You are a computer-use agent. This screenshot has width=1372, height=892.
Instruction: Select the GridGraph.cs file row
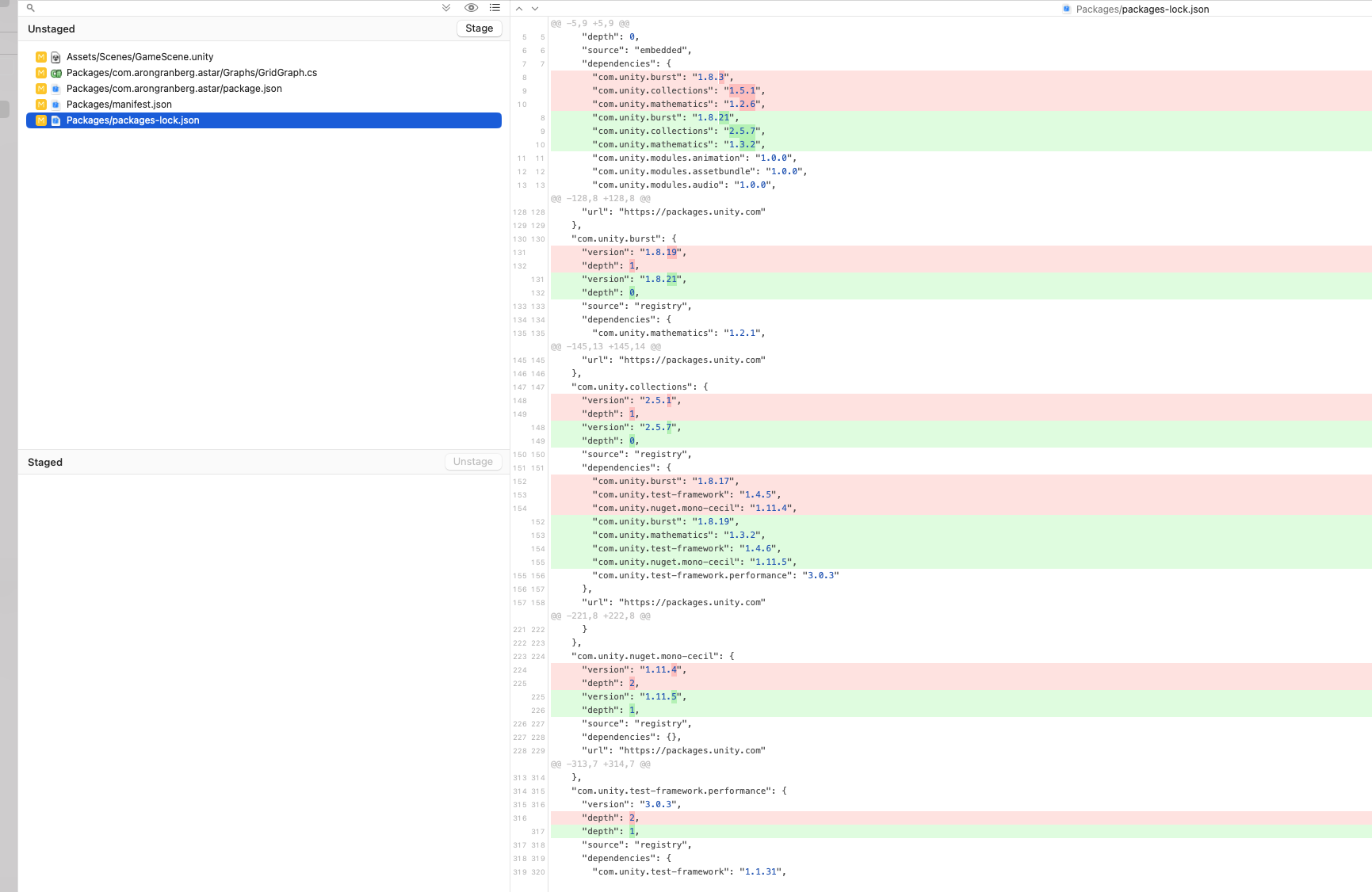click(x=264, y=73)
